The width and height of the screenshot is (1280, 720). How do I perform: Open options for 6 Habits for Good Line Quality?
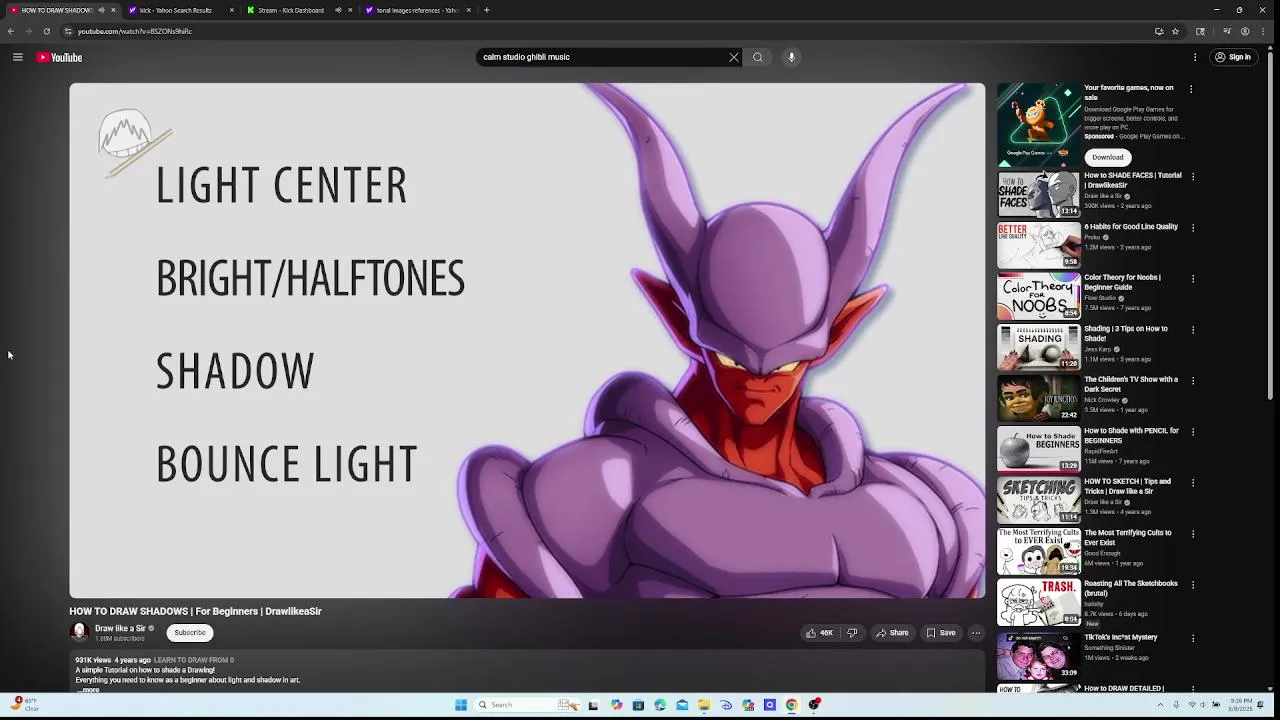click(x=1192, y=227)
